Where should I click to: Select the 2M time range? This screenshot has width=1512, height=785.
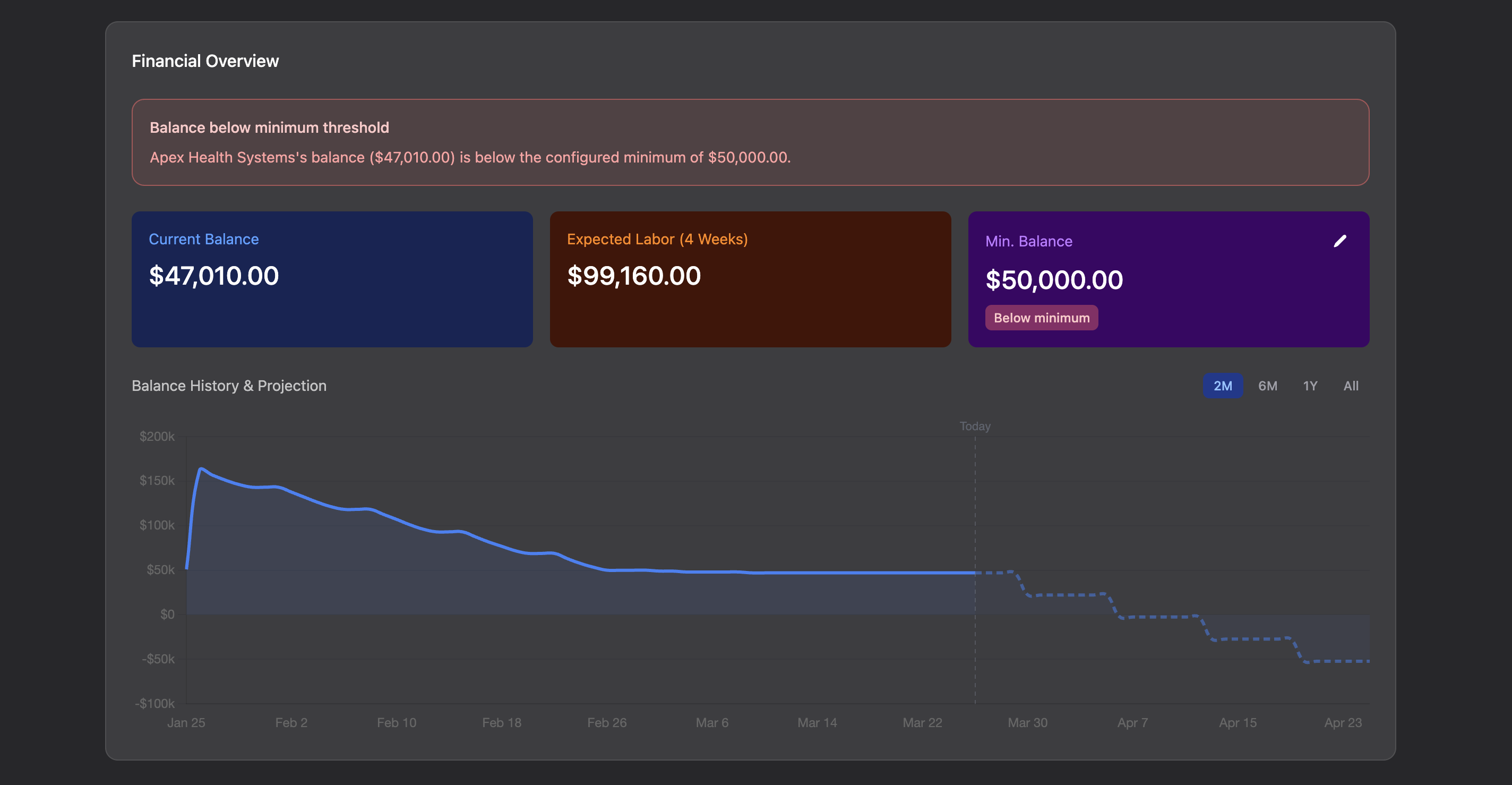coord(1223,385)
